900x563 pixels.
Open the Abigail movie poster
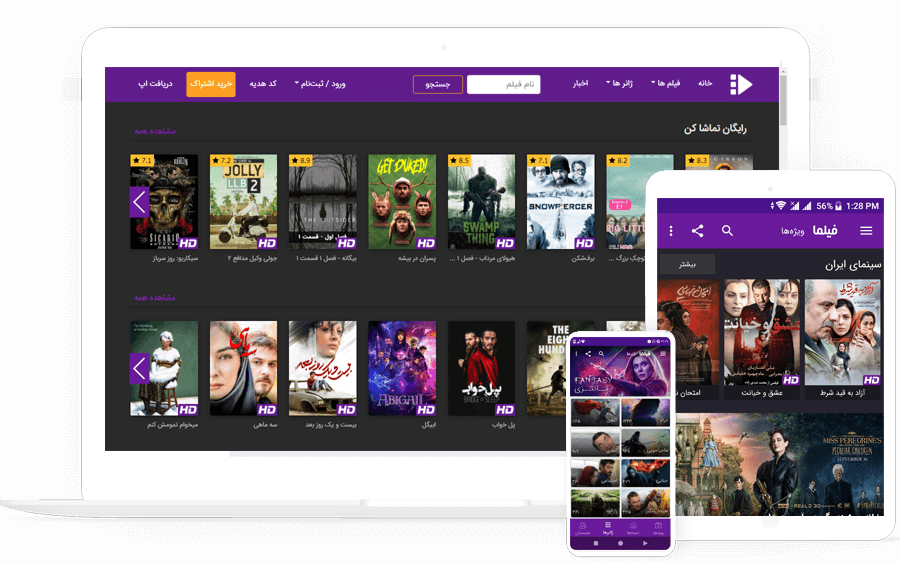click(402, 368)
